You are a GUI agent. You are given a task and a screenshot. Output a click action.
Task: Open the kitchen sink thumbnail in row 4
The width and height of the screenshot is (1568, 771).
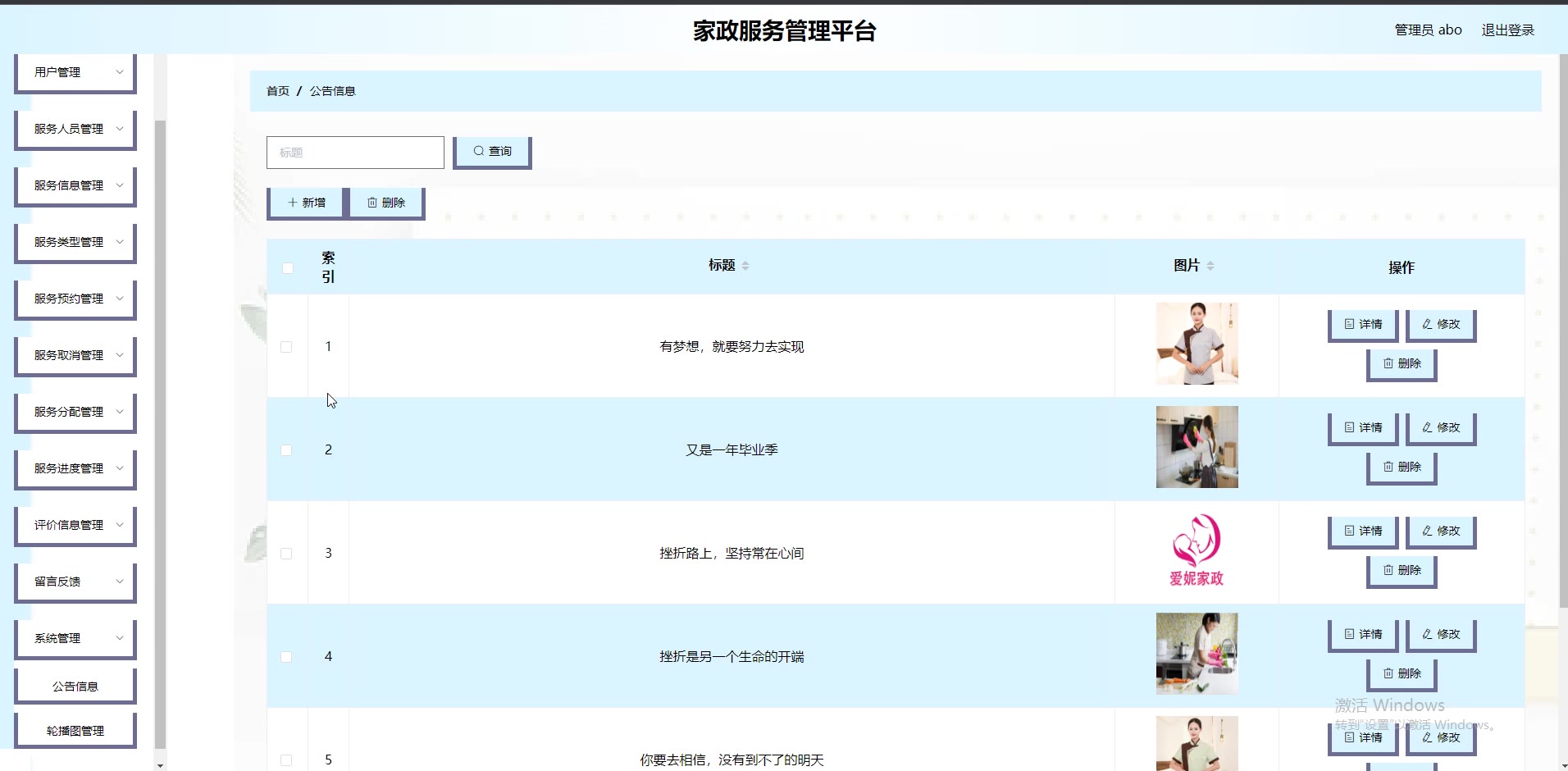point(1197,654)
